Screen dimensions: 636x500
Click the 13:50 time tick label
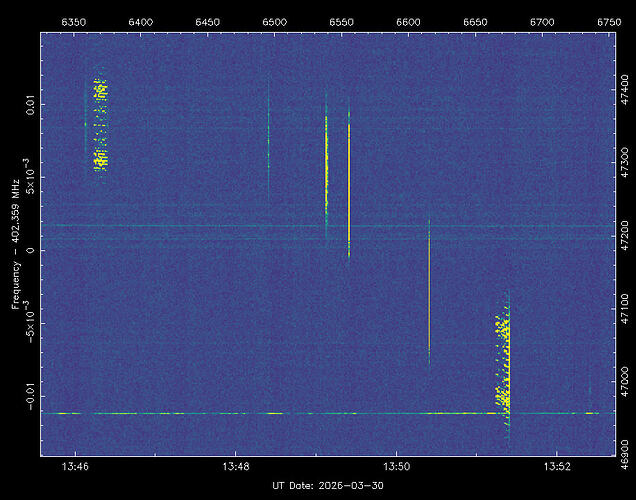click(x=396, y=466)
